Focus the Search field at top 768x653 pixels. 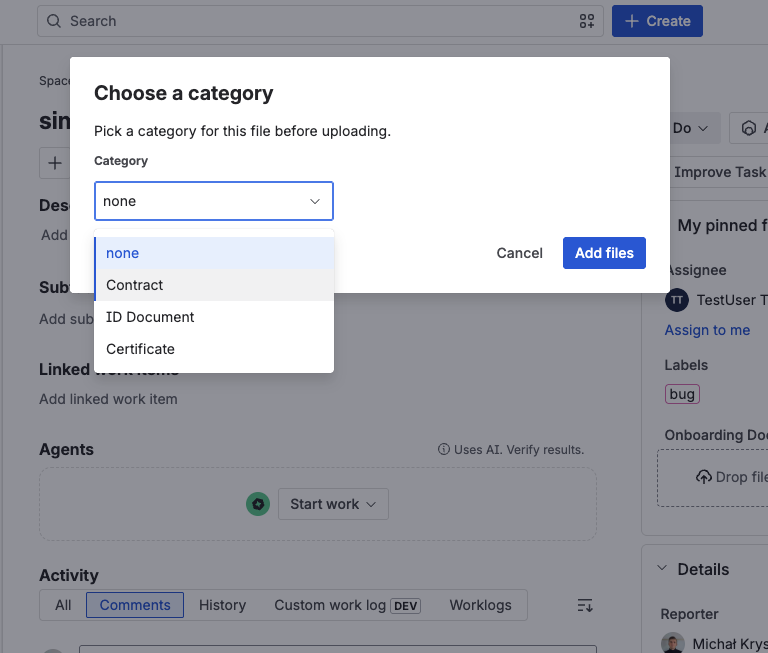tap(320, 21)
